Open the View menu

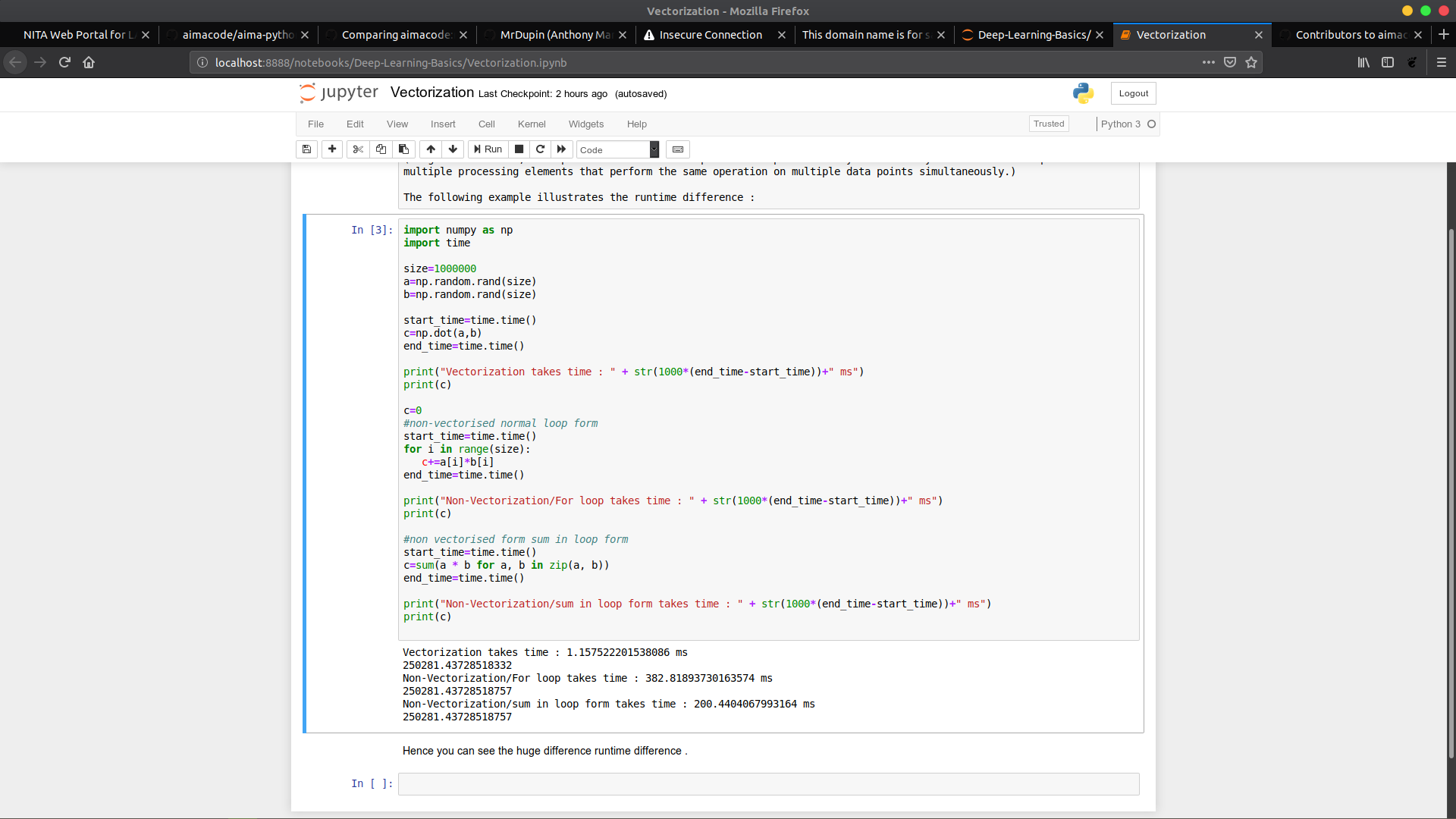[397, 124]
